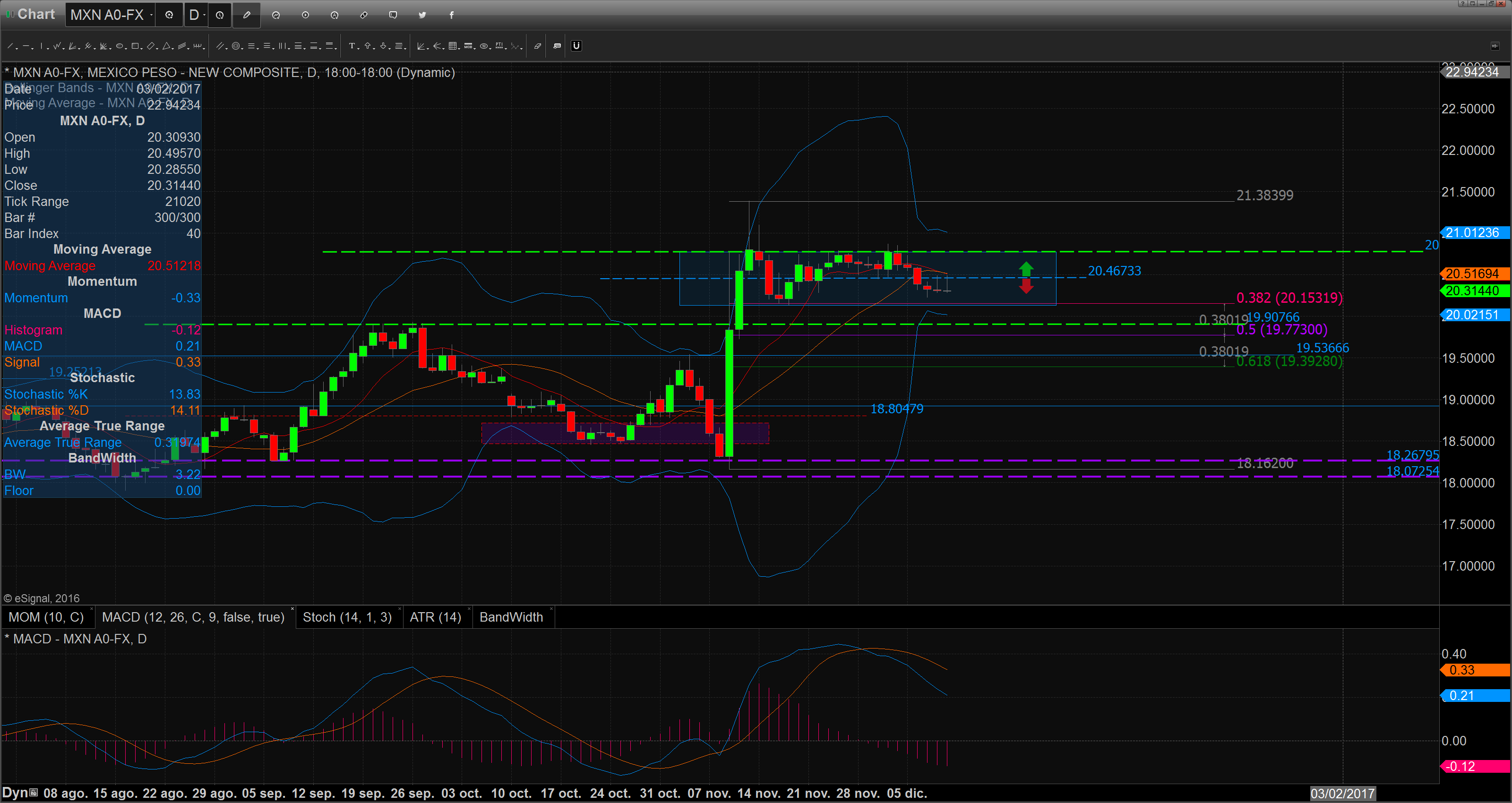Open chart settings gear icon
Image resolution: width=1512 pixels, height=803 pixels.
(x=169, y=15)
